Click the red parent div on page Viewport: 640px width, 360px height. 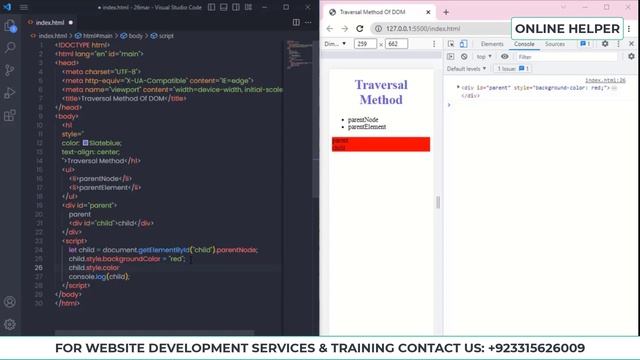381,144
